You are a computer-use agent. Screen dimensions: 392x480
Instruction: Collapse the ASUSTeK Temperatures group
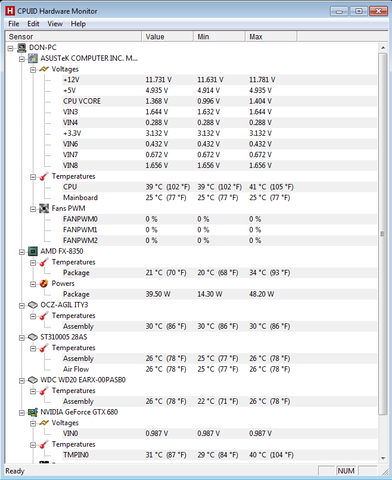[x=33, y=177]
